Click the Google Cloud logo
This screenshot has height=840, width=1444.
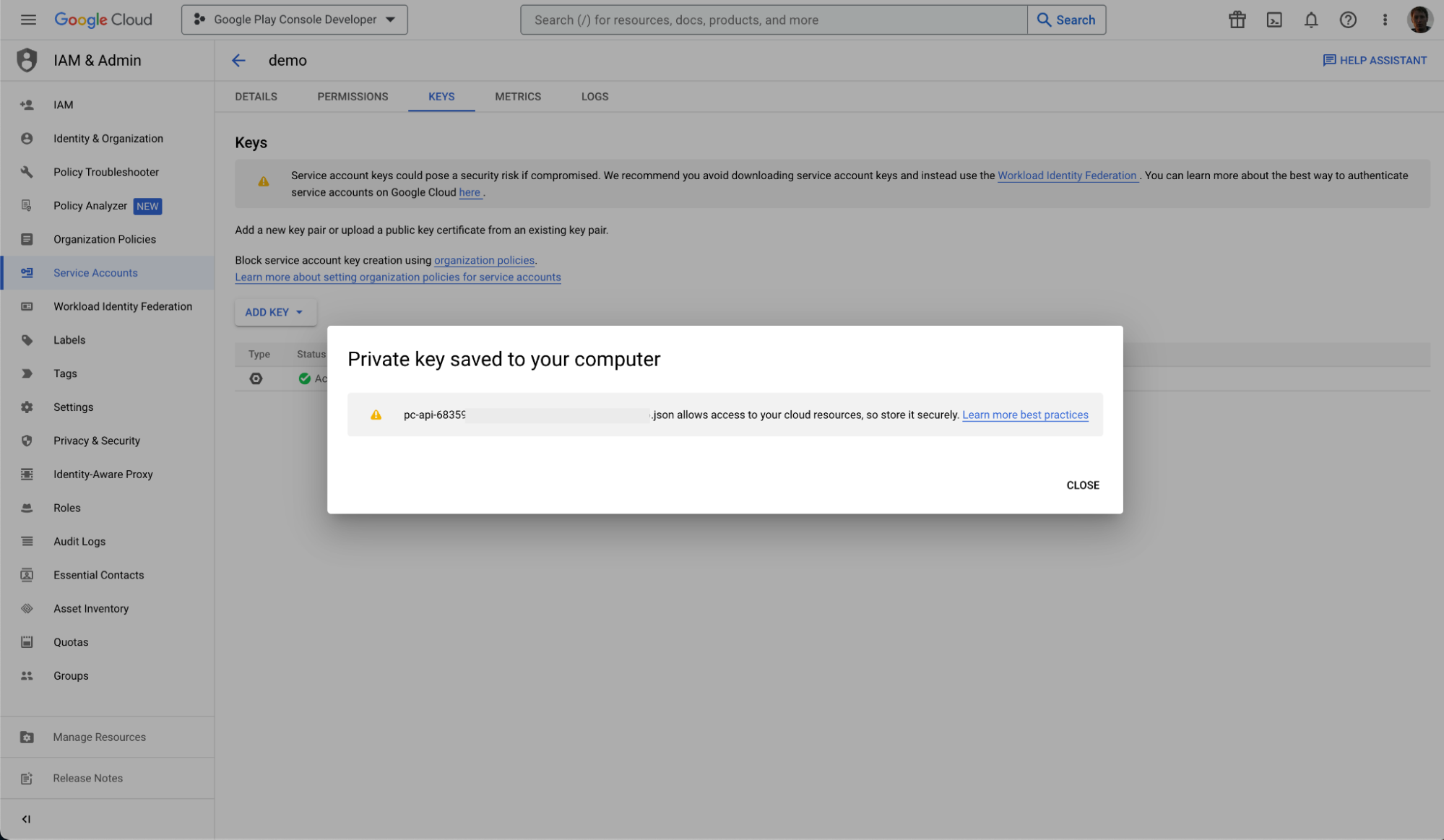click(x=103, y=20)
